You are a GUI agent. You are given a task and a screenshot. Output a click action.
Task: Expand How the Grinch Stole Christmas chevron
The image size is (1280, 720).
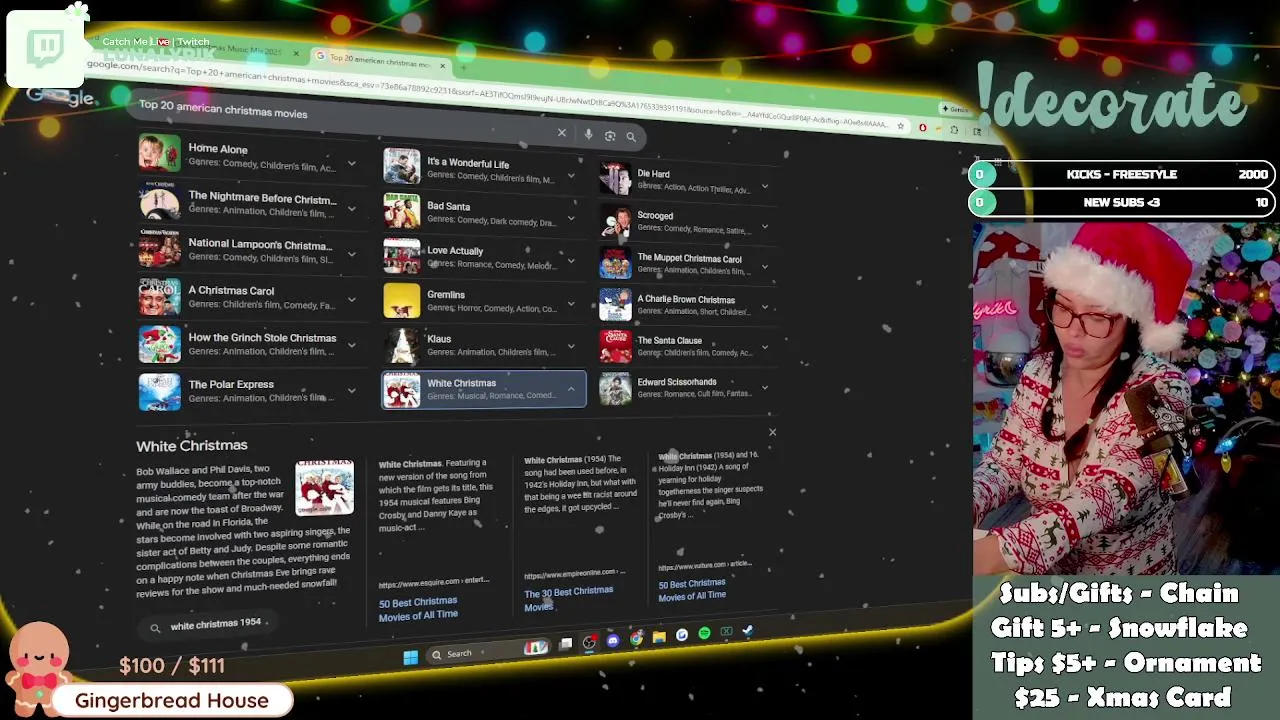[x=351, y=346]
